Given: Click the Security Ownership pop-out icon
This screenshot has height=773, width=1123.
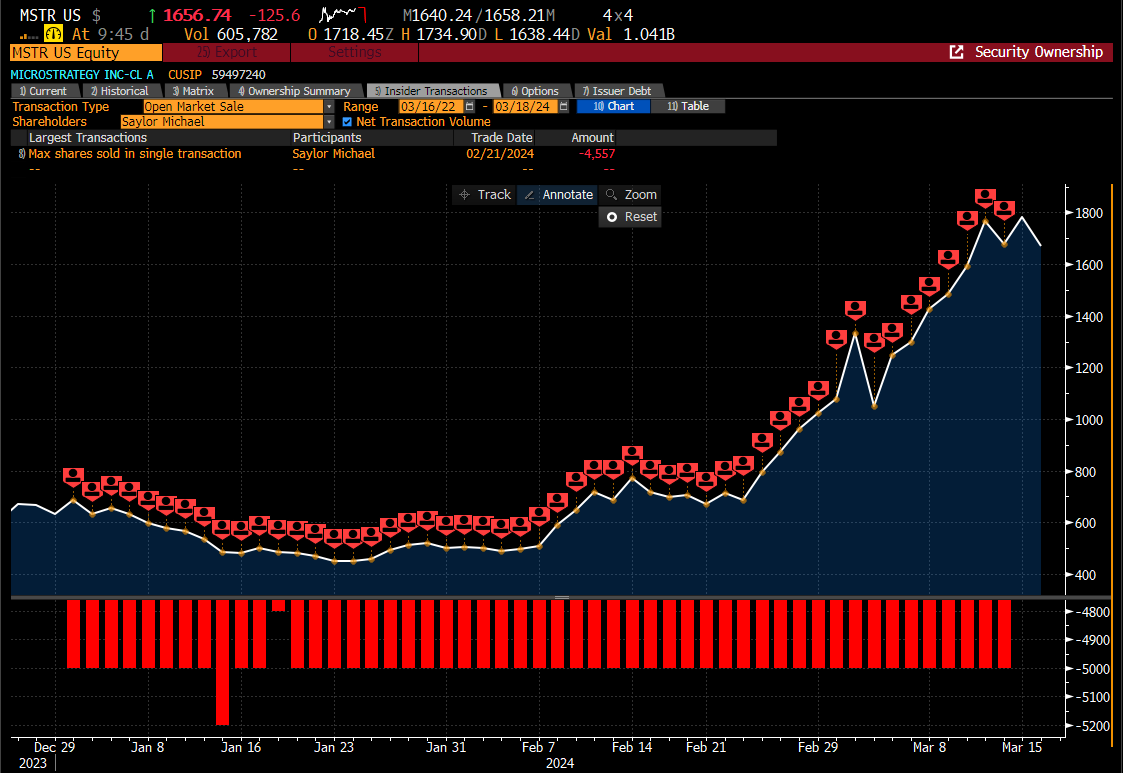Looking at the screenshot, I should coord(956,52).
